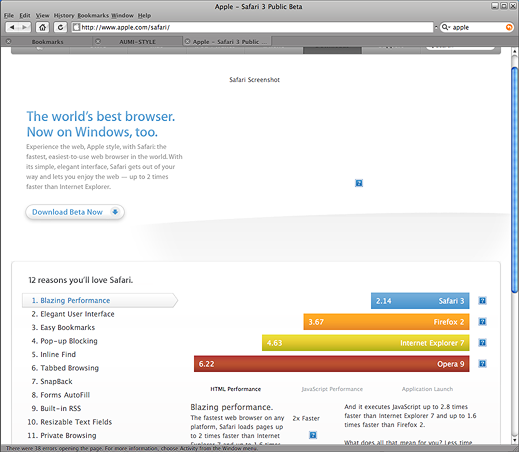Click the orange Firefox 2 bar

coord(386,322)
